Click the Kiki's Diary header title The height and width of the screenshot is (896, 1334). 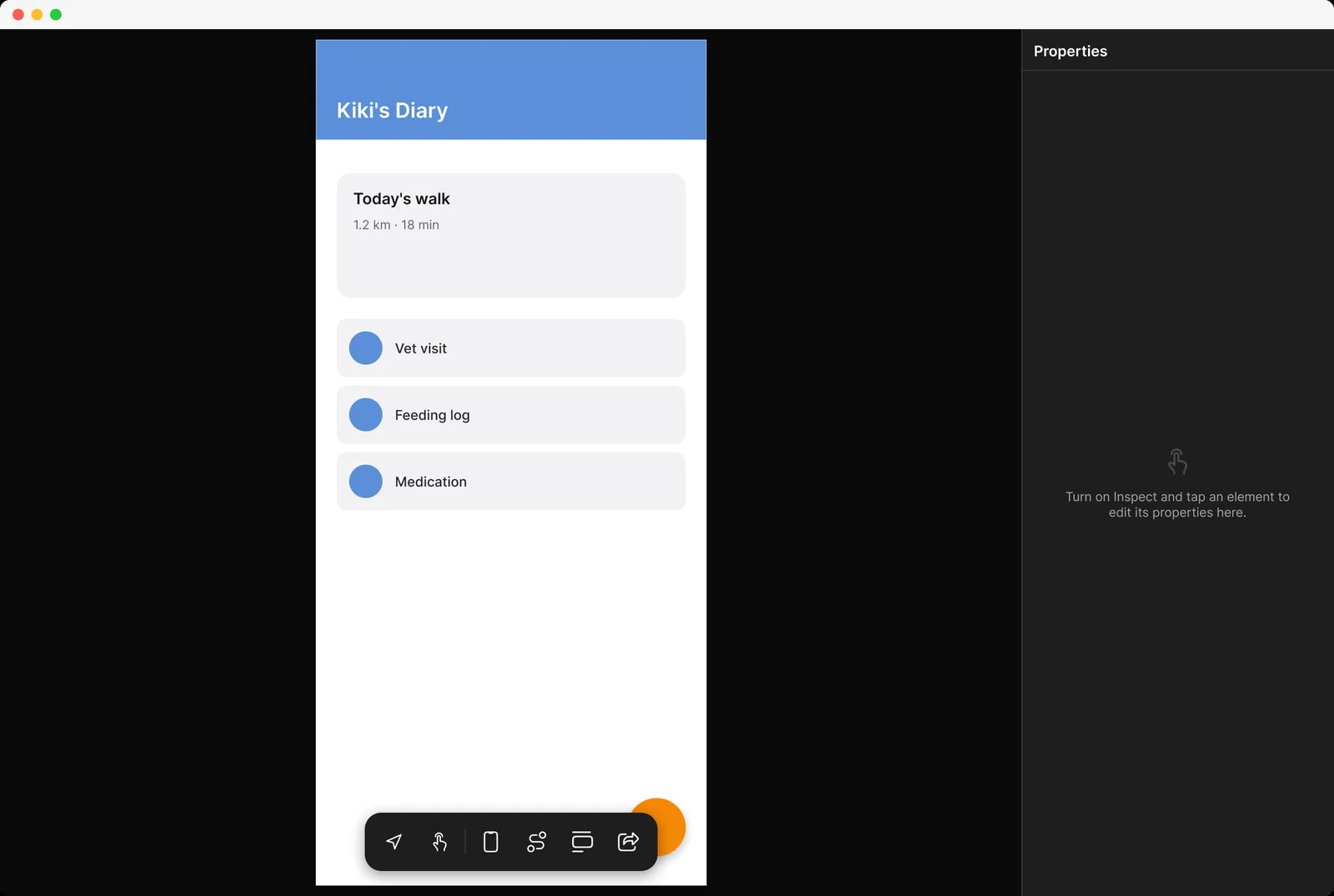pyautogui.click(x=392, y=111)
